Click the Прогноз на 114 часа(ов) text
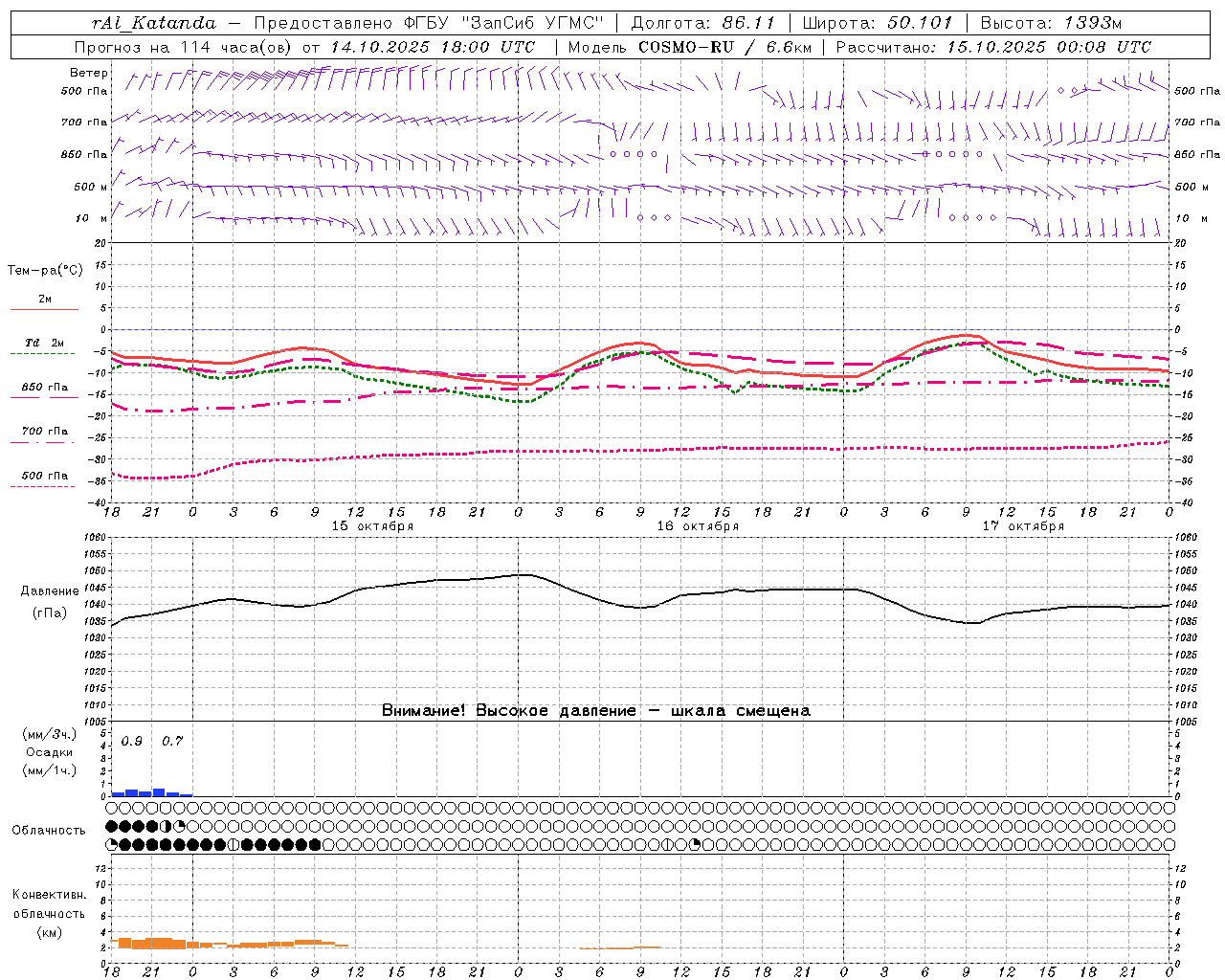The image size is (1225, 980). [185, 47]
